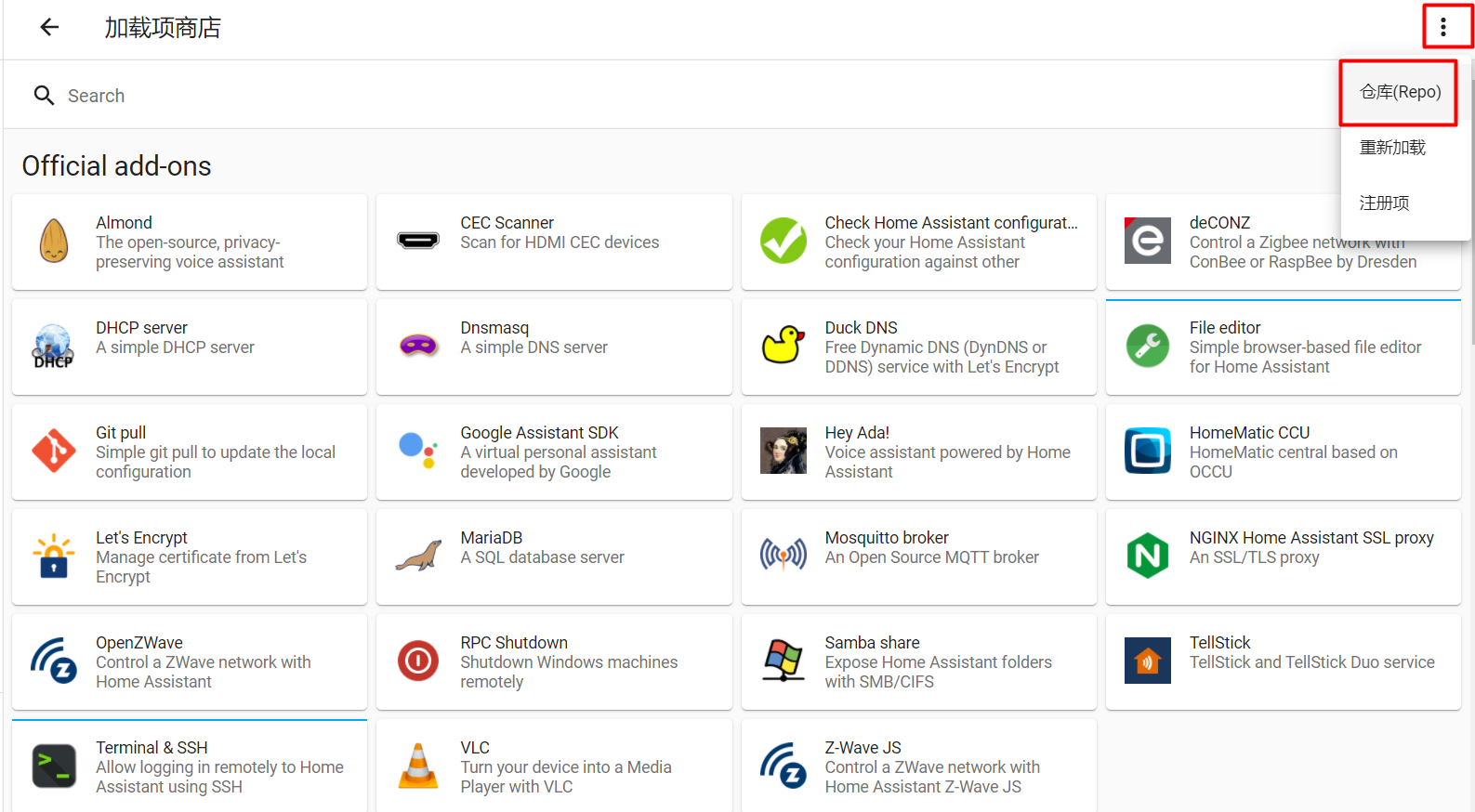Screen dimensions: 1475x812
Task: Click the "Official add-ons" section heading
Action: 116,165
